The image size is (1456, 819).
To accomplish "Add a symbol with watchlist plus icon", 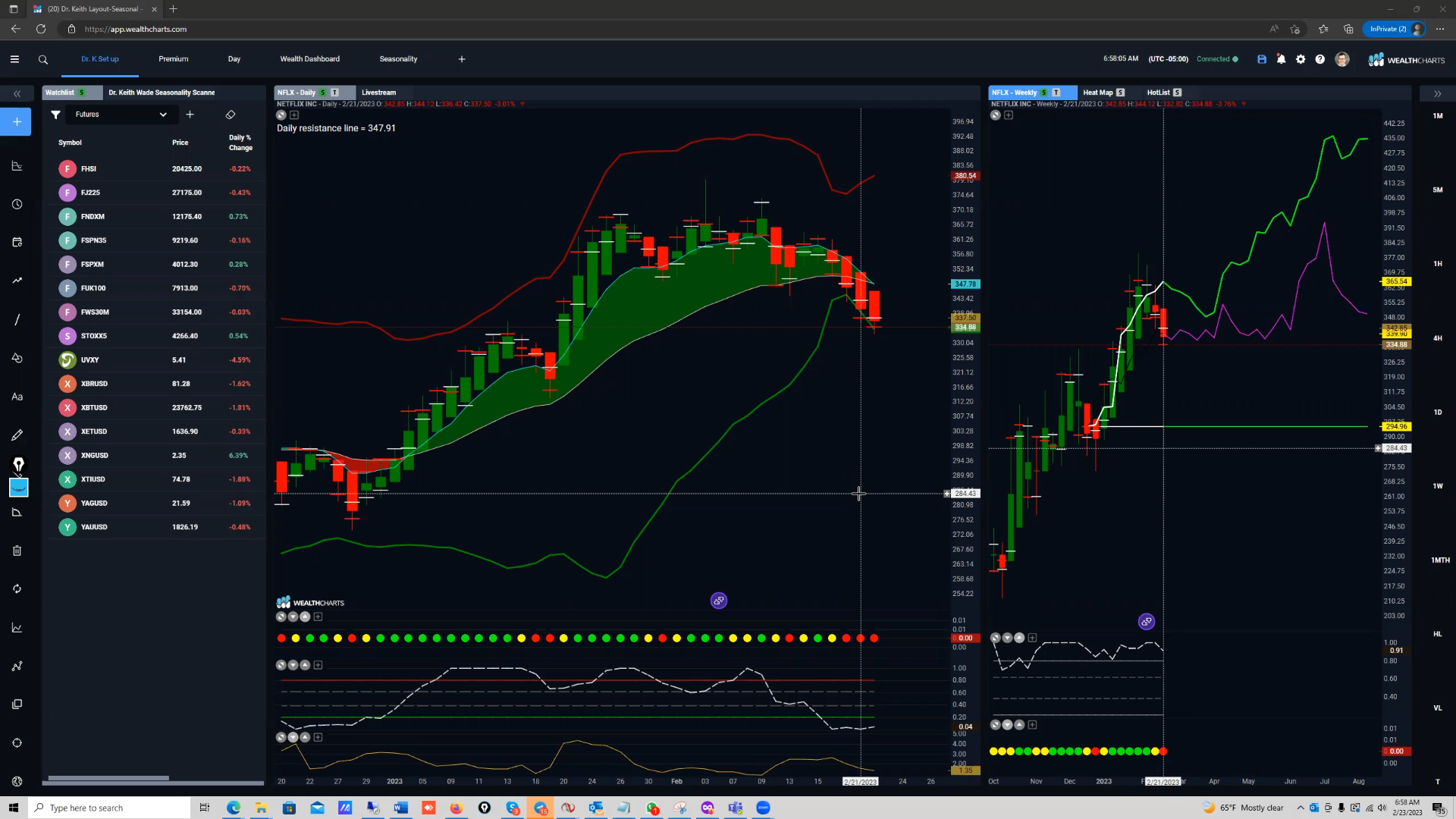I will pyautogui.click(x=190, y=115).
